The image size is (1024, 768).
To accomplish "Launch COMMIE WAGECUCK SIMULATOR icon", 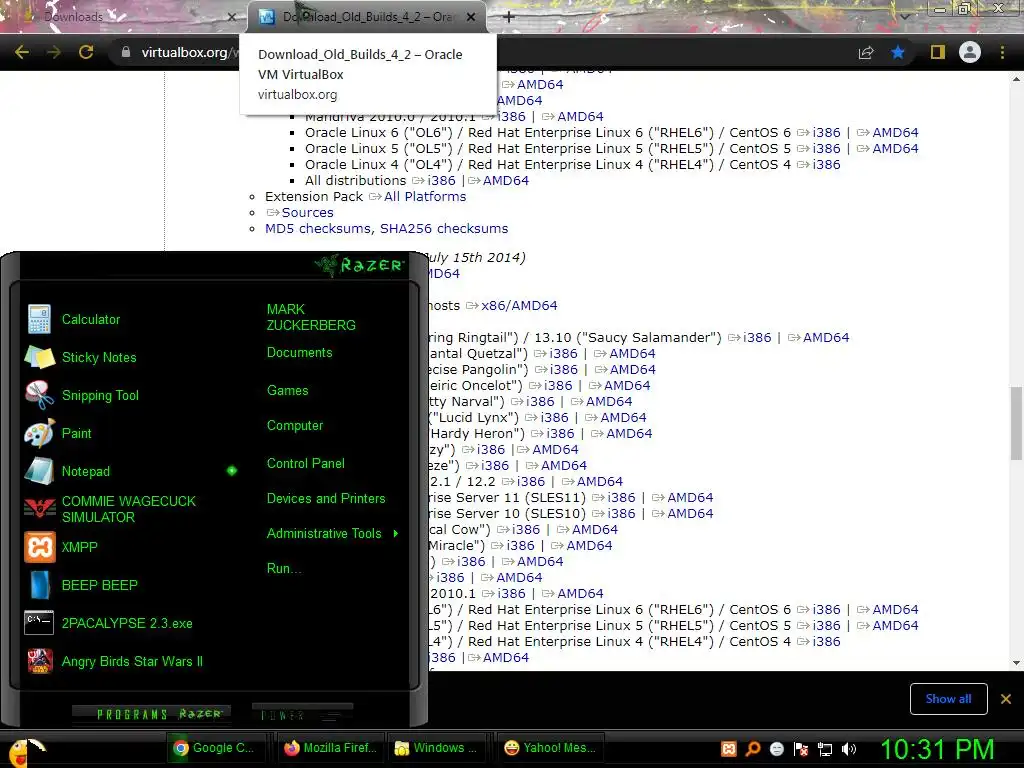I will [x=39, y=509].
